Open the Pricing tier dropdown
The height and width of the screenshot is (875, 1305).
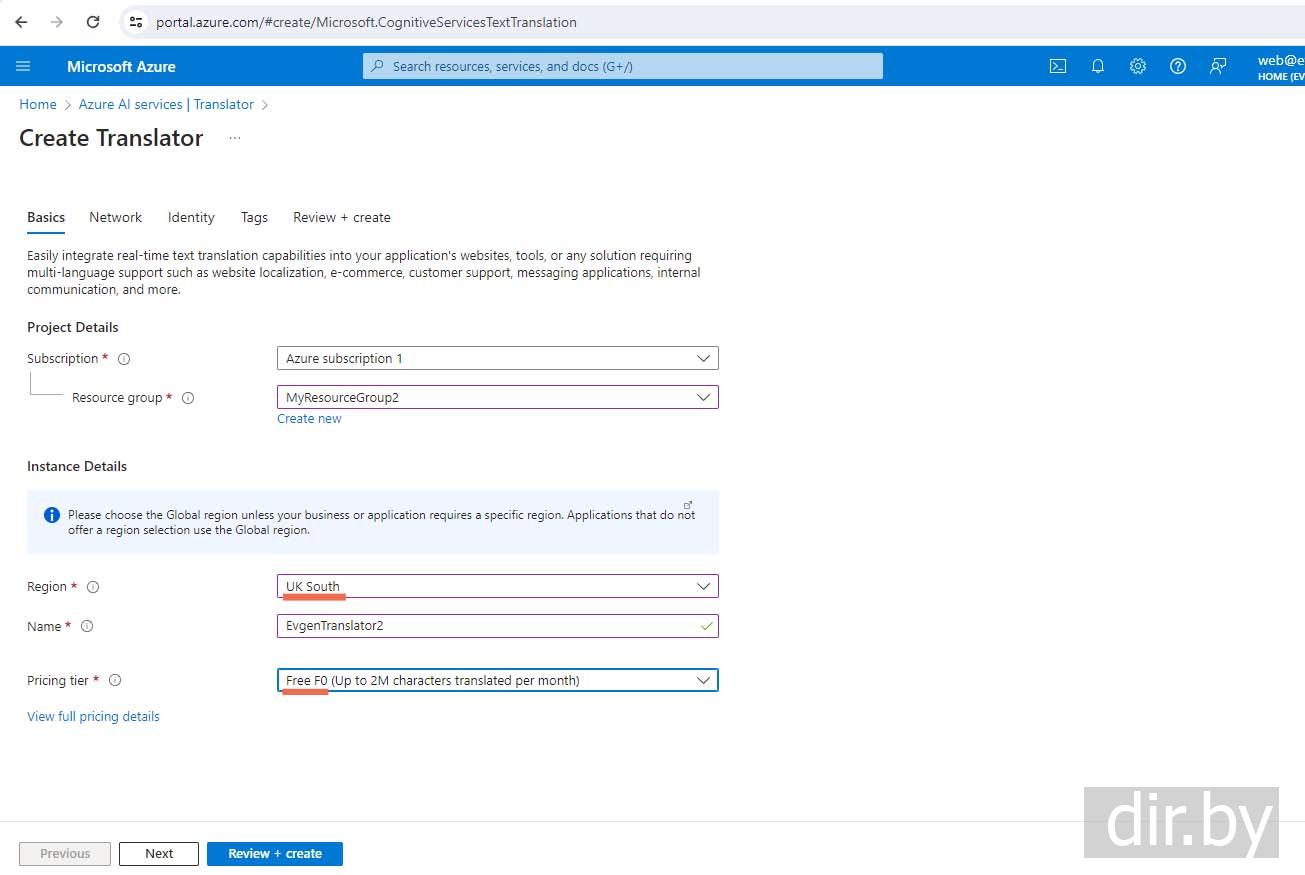[x=497, y=680]
